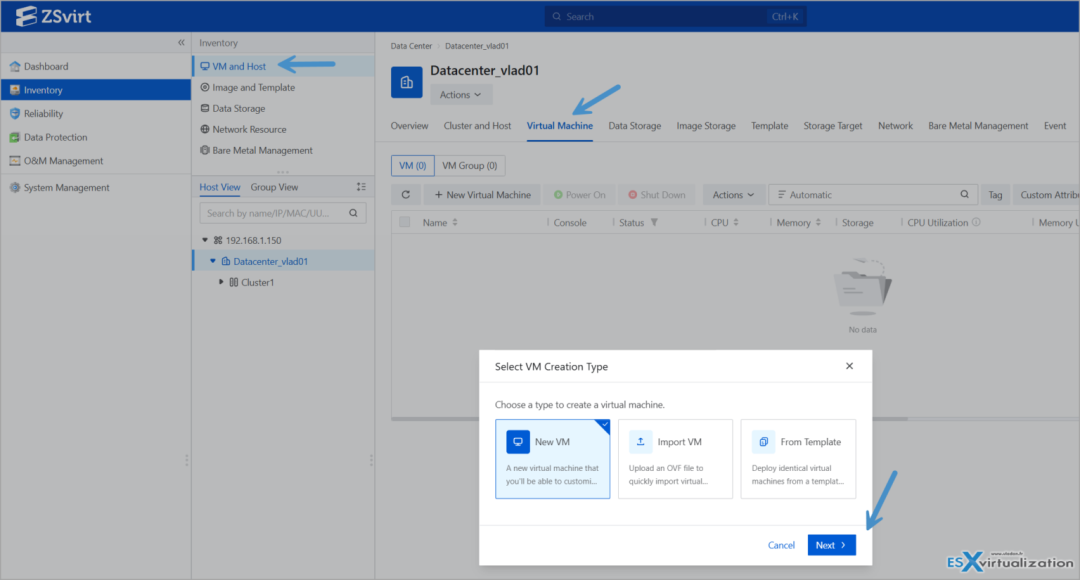
Task: Select the Import VM creation type card
Action: click(x=675, y=459)
